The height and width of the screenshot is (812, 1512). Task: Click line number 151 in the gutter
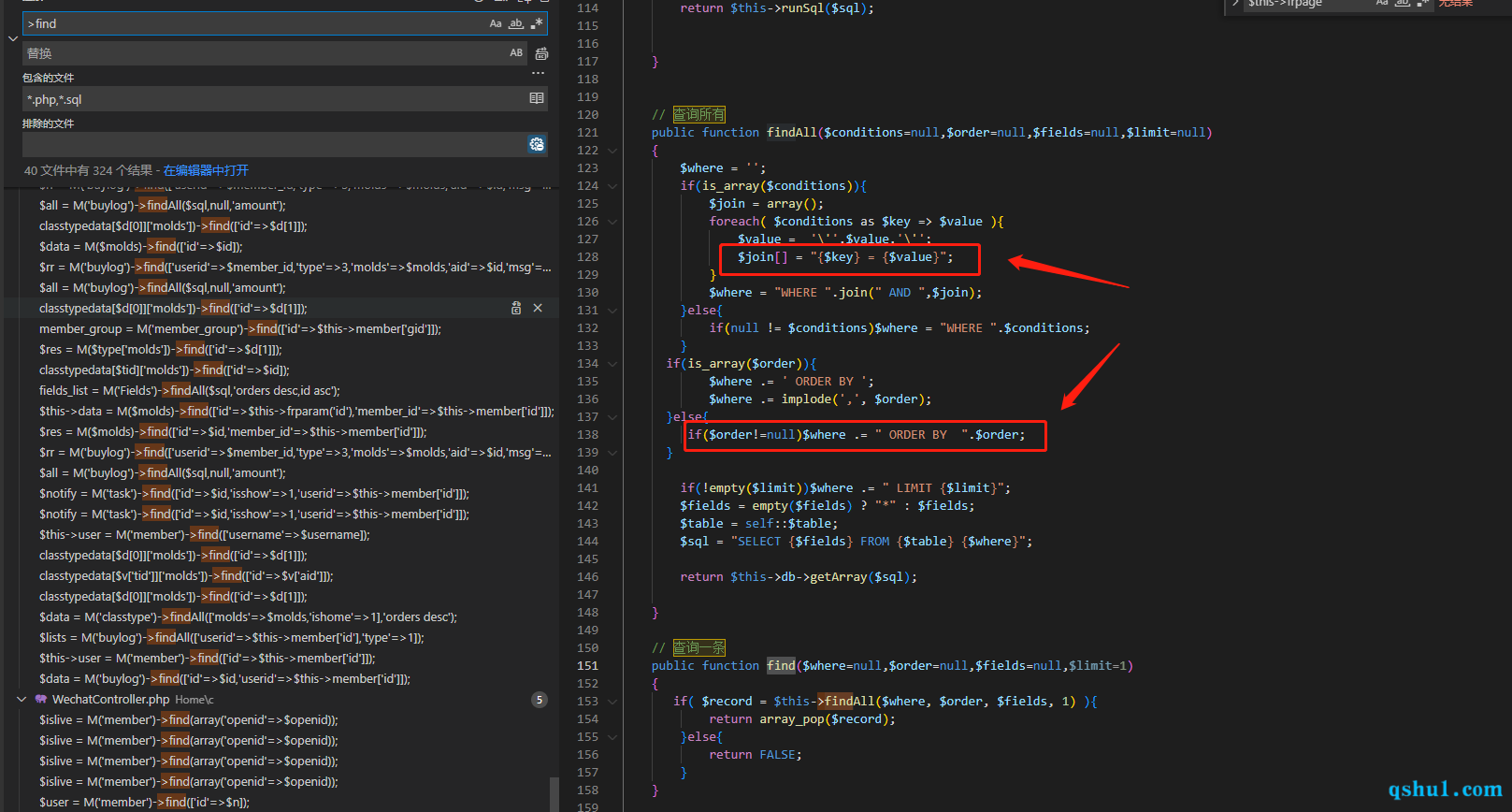pyautogui.click(x=587, y=665)
